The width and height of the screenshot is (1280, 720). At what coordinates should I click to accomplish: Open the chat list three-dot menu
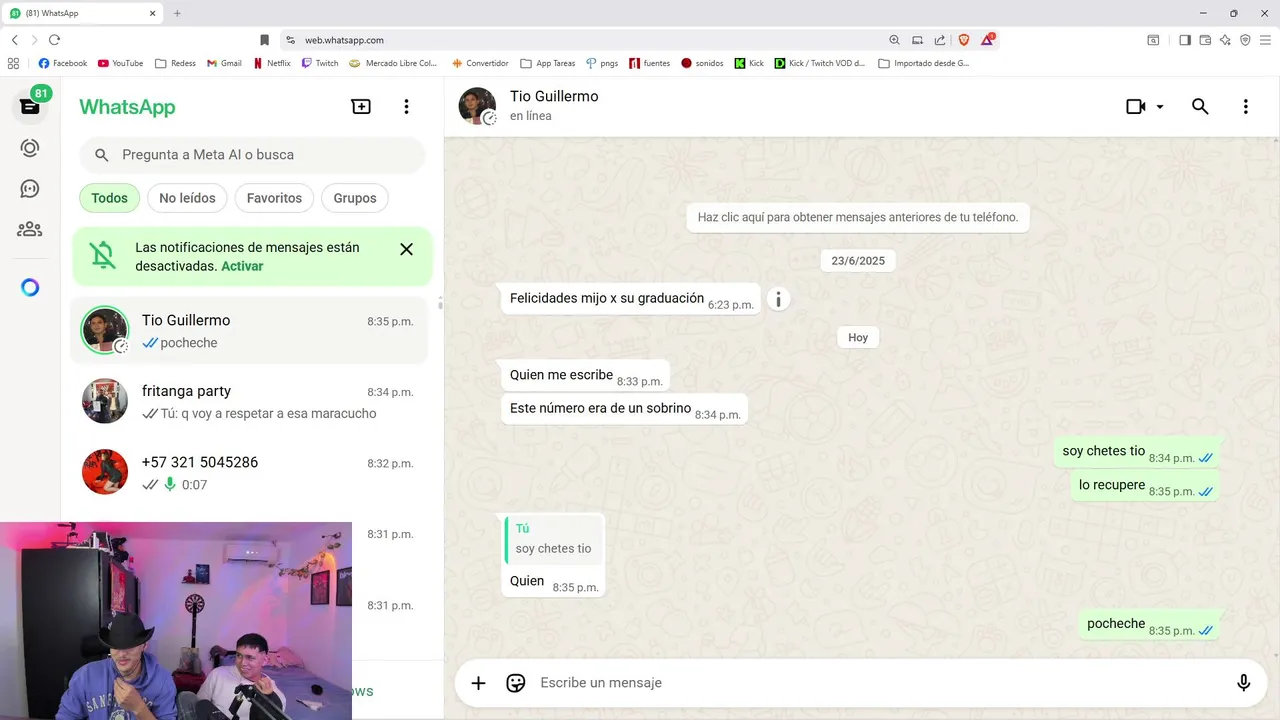pyautogui.click(x=406, y=107)
